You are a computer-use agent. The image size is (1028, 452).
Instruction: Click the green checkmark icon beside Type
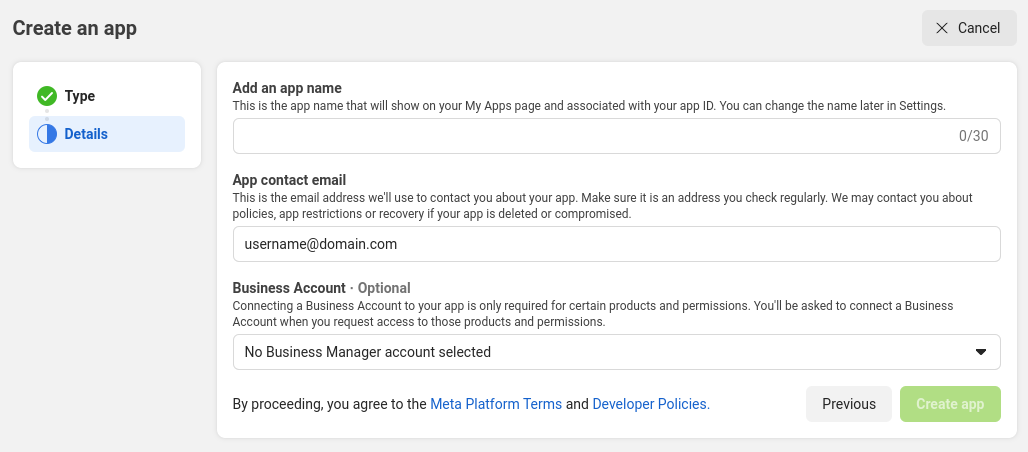[x=47, y=96]
